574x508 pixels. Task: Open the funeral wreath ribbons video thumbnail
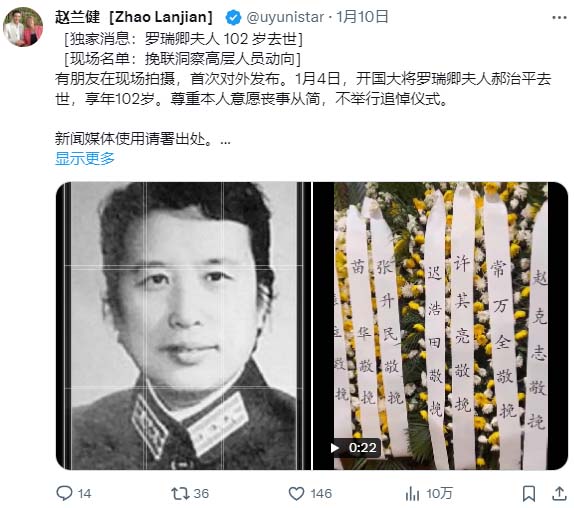tap(440, 326)
